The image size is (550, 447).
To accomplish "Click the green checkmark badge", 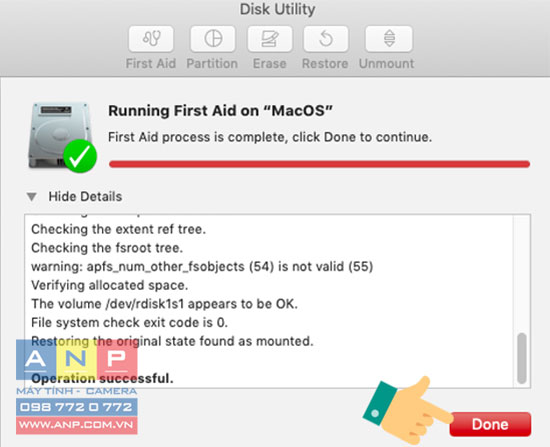I will [x=80, y=156].
